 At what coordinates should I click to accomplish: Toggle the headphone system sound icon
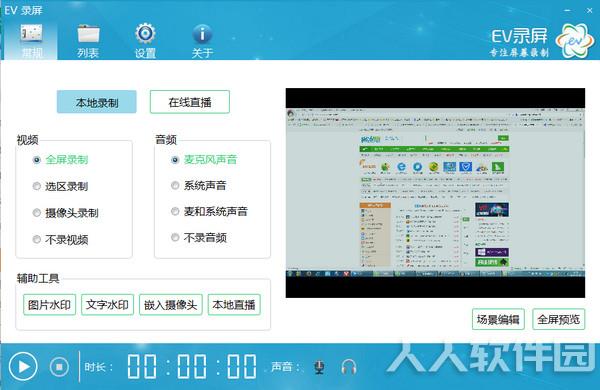coord(349,367)
